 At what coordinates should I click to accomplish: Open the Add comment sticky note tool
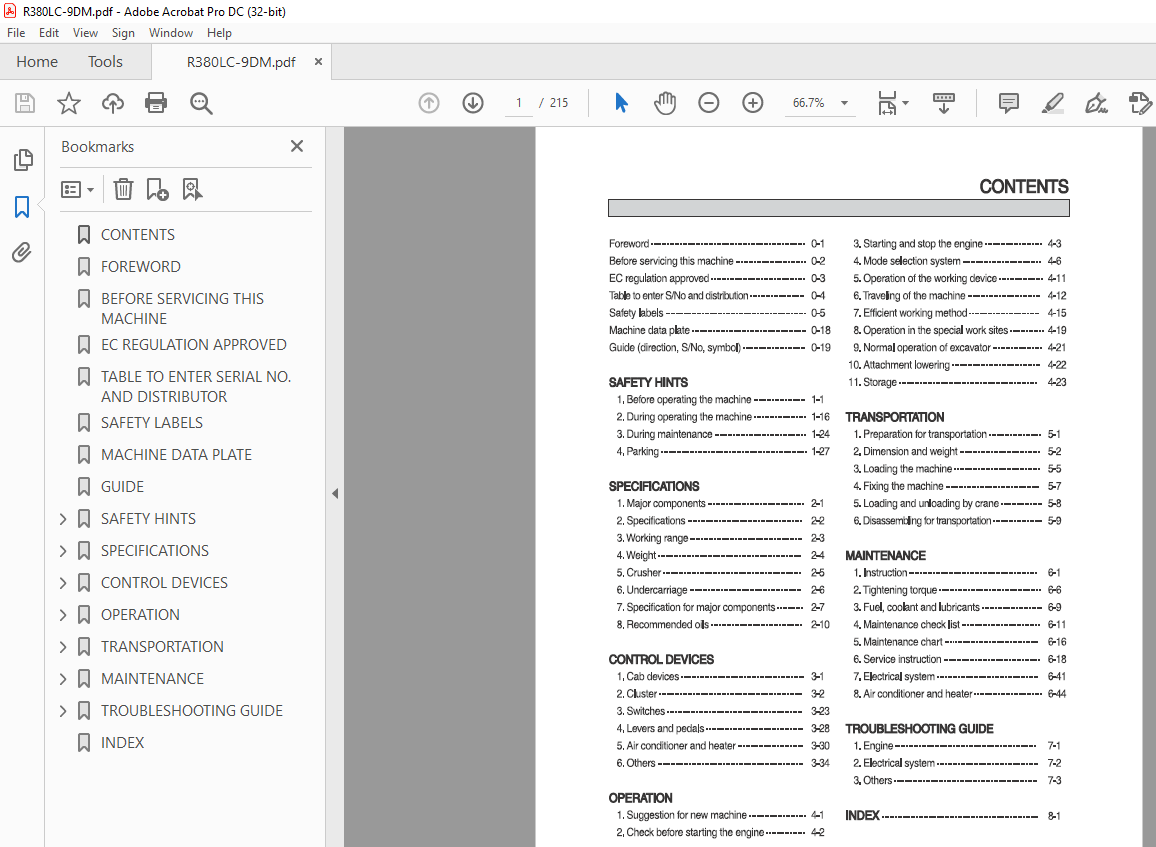(x=1009, y=103)
